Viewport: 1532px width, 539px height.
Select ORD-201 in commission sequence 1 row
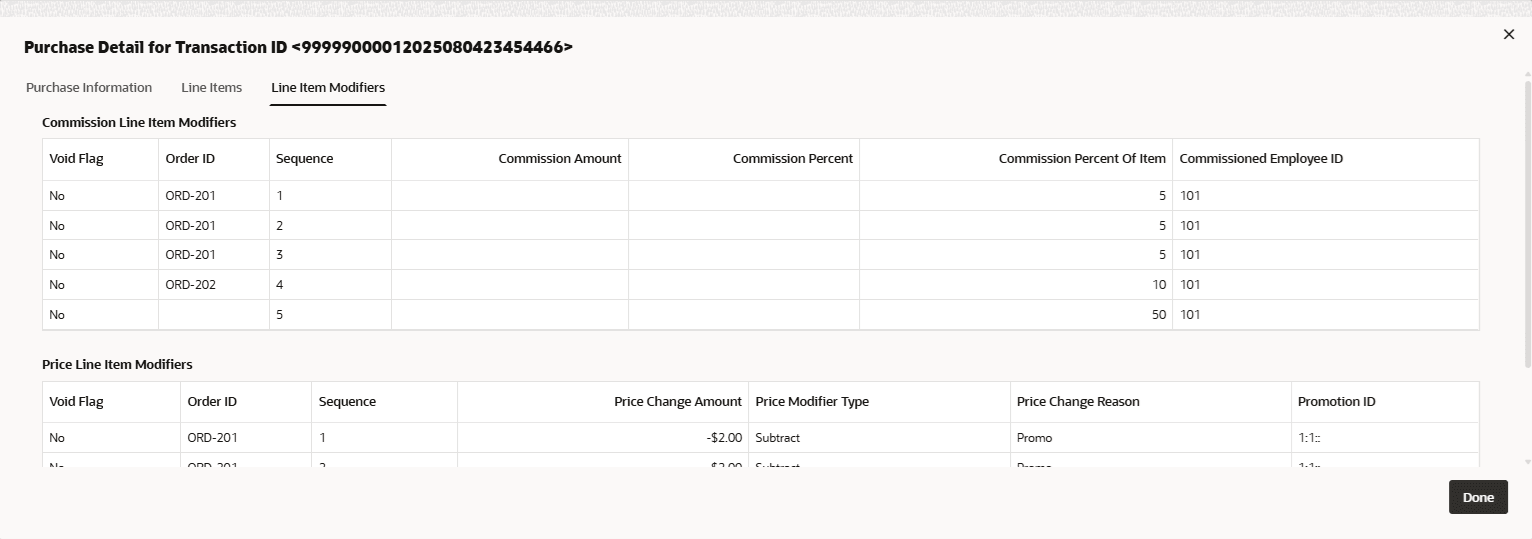190,195
